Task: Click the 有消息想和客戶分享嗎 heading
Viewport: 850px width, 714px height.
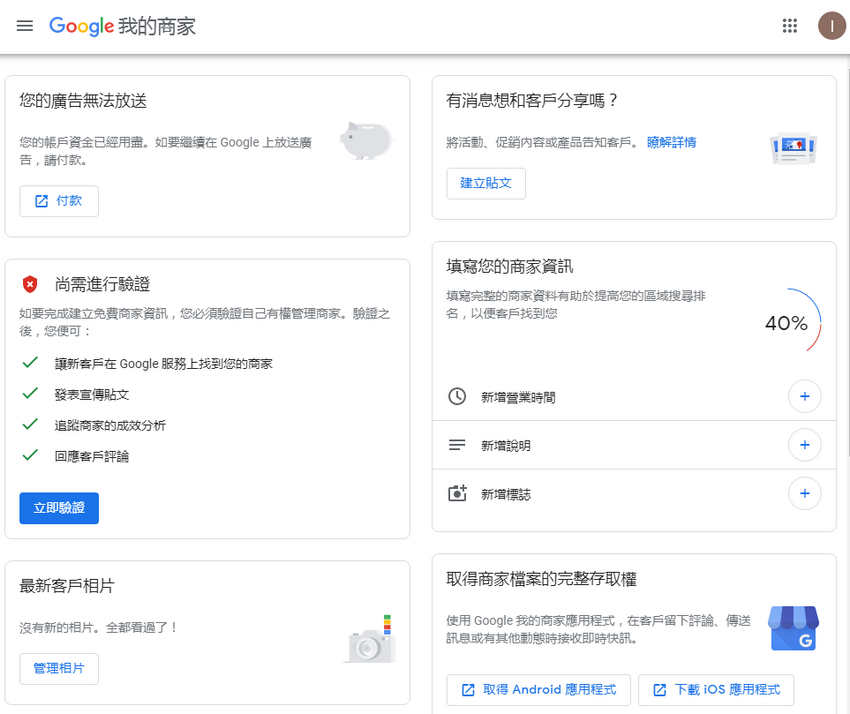Action: point(532,101)
